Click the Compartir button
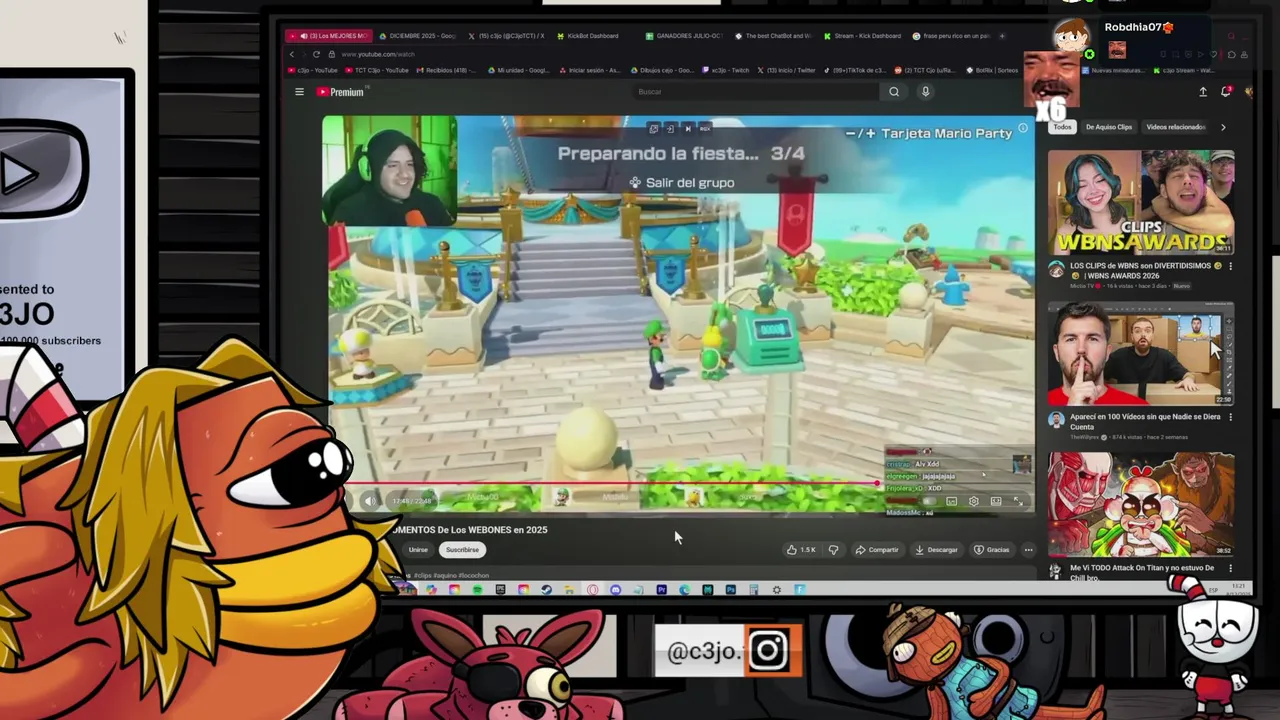The height and width of the screenshot is (720, 1280). tap(877, 549)
